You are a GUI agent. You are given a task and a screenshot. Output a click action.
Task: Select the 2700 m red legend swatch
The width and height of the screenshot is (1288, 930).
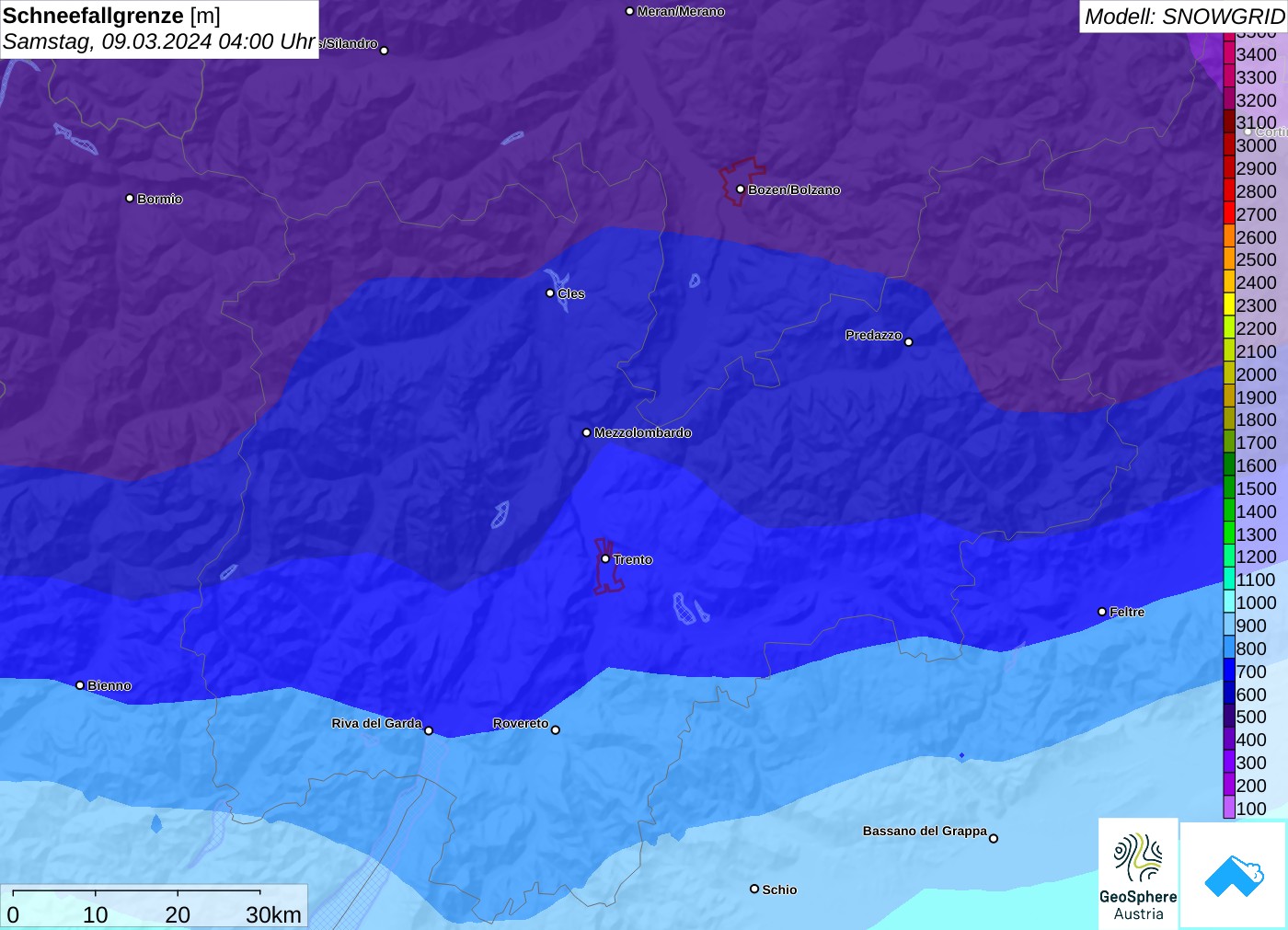point(1229,213)
